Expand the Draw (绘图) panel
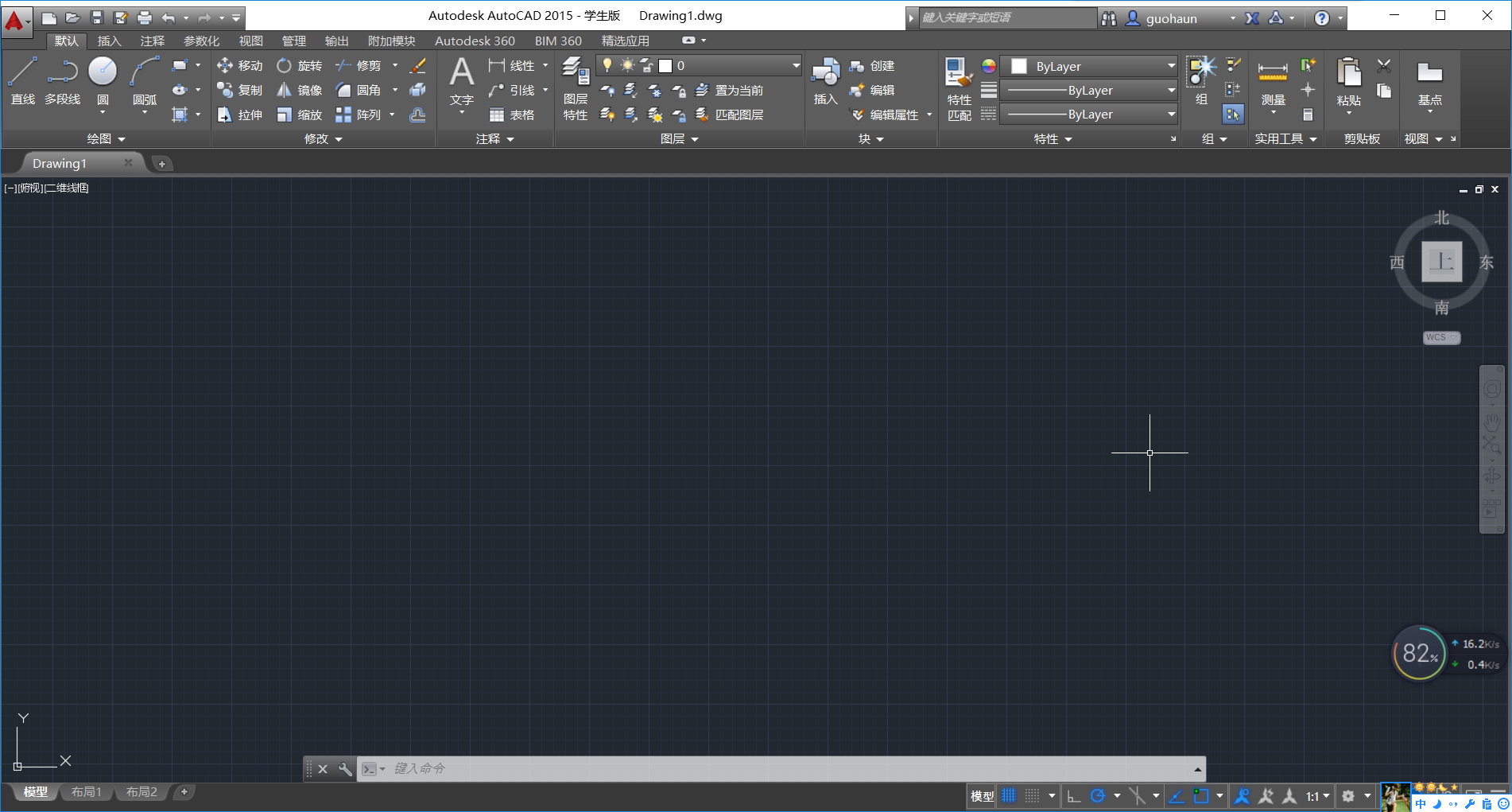The image size is (1512, 812). coord(106,139)
